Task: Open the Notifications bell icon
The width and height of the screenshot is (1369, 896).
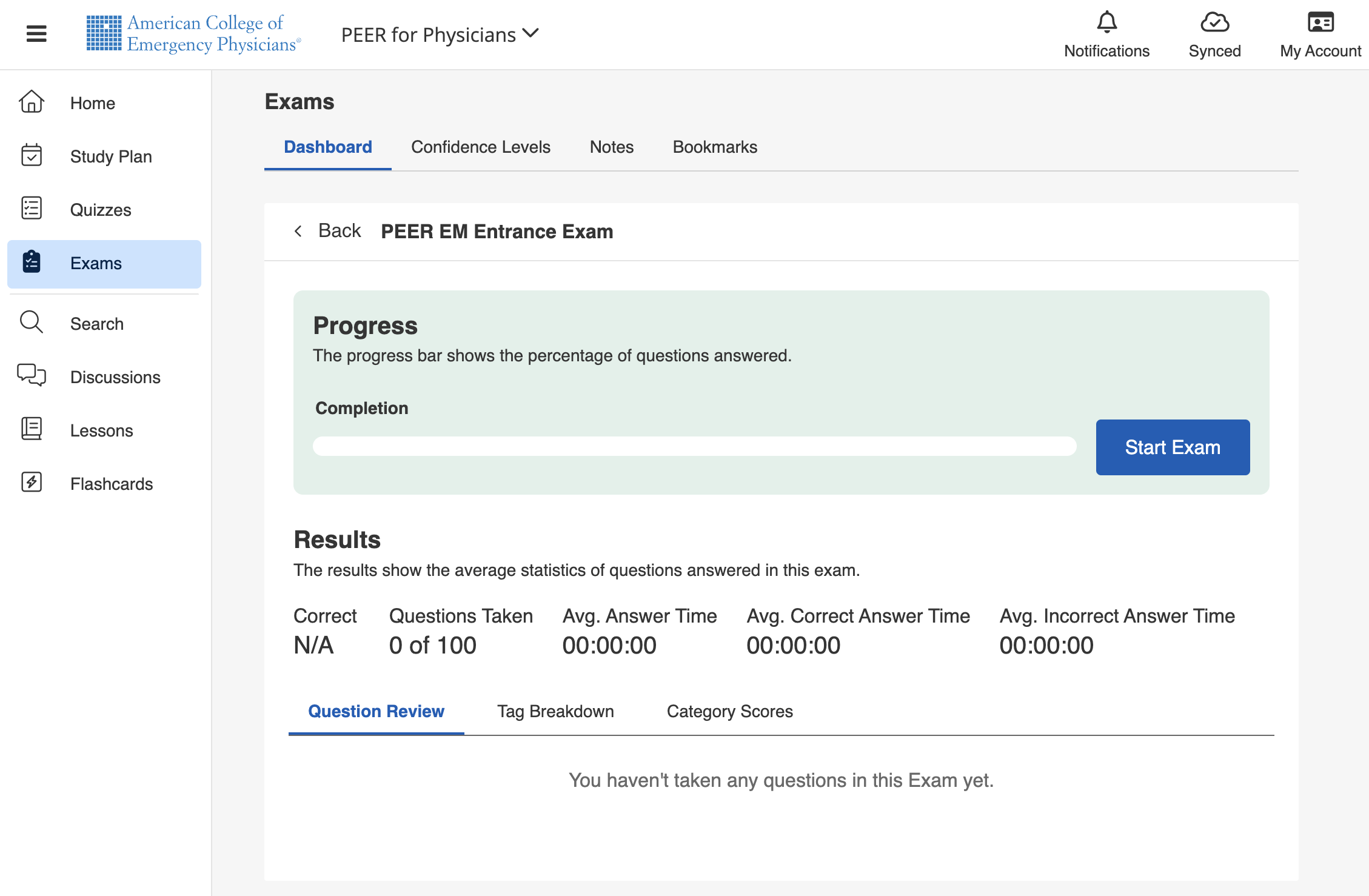Action: [x=1106, y=22]
